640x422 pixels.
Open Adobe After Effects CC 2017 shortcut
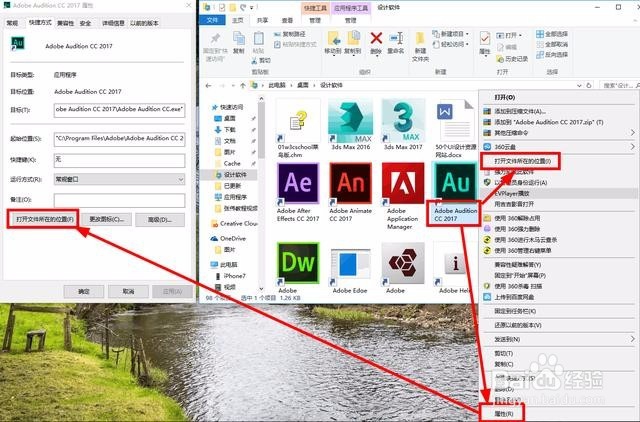click(298, 183)
